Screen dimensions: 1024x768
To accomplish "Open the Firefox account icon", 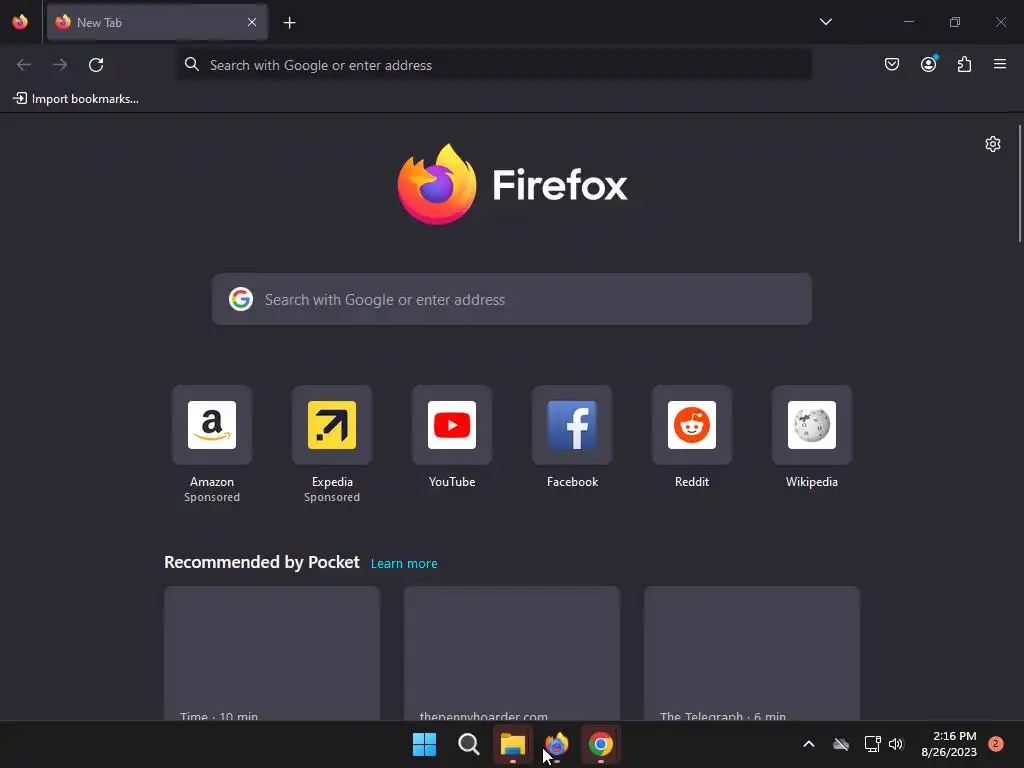I will click(x=928, y=64).
